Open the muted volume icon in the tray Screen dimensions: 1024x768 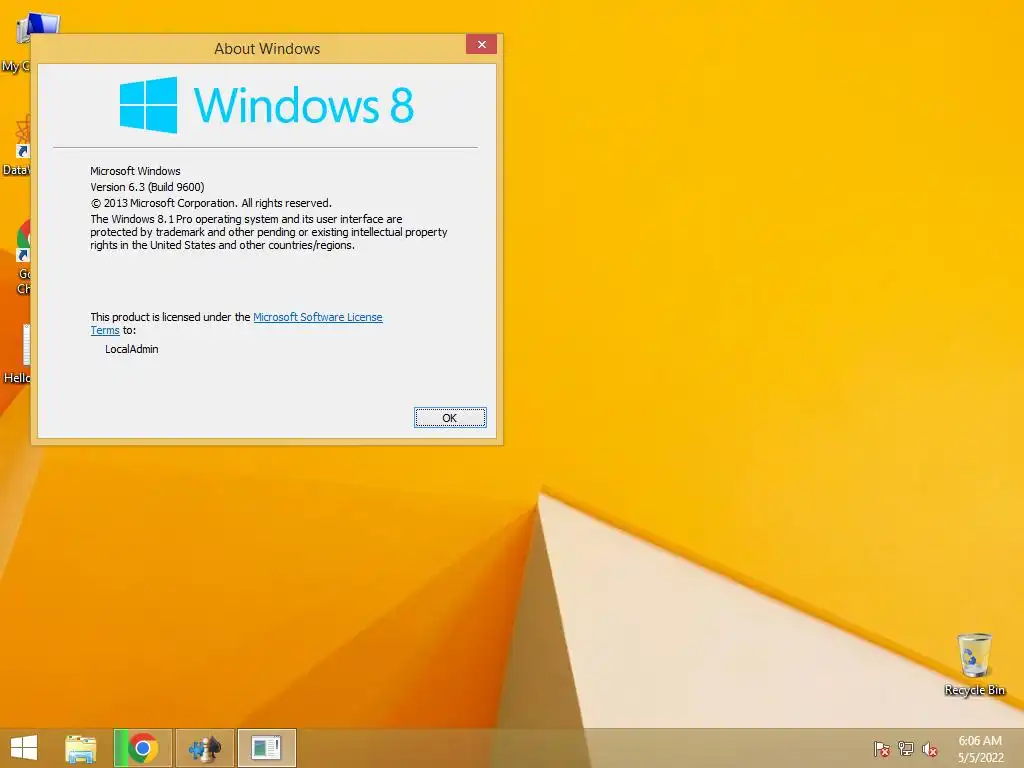click(x=930, y=749)
